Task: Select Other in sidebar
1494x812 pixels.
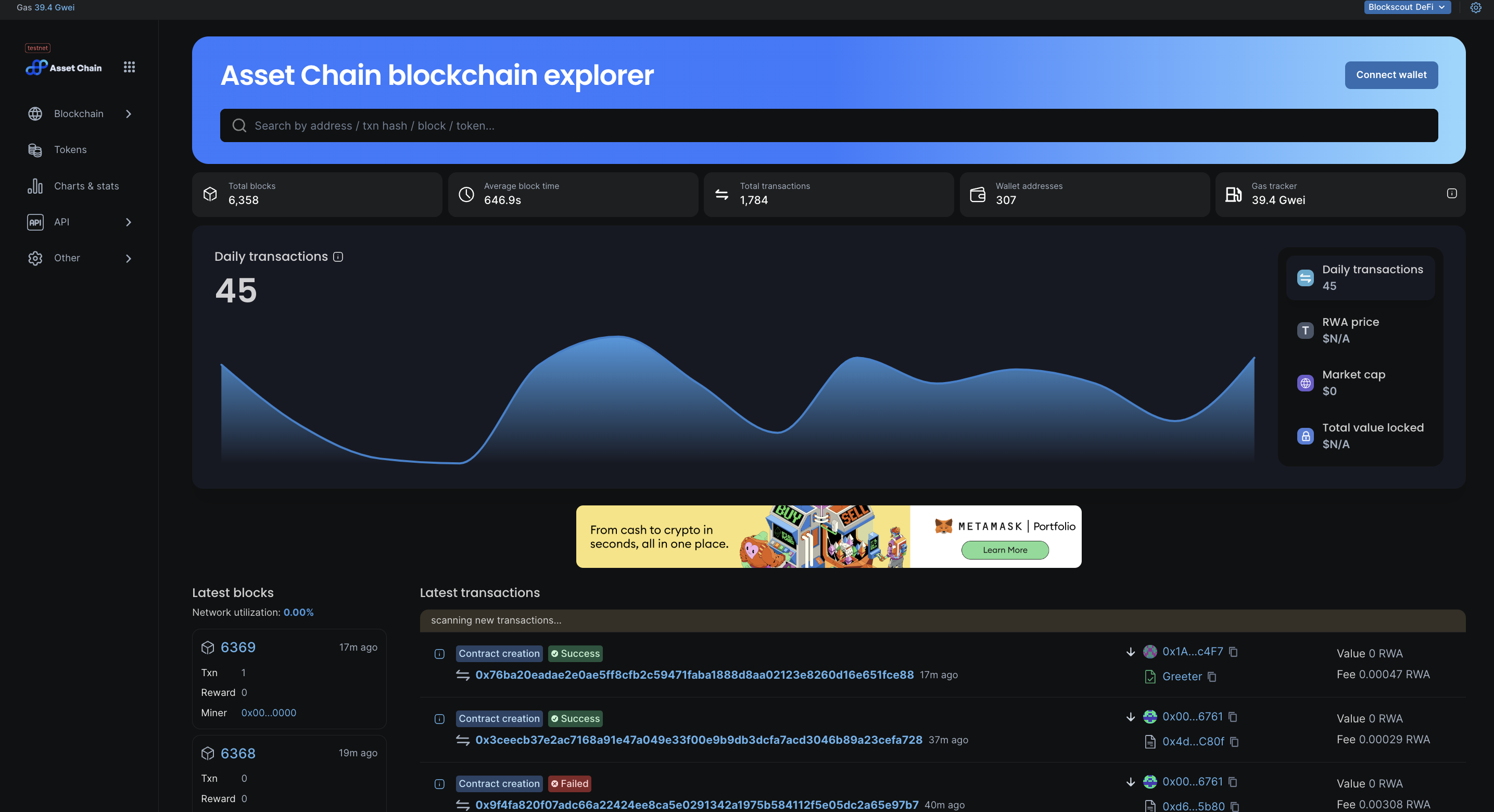Action: coord(67,258)
